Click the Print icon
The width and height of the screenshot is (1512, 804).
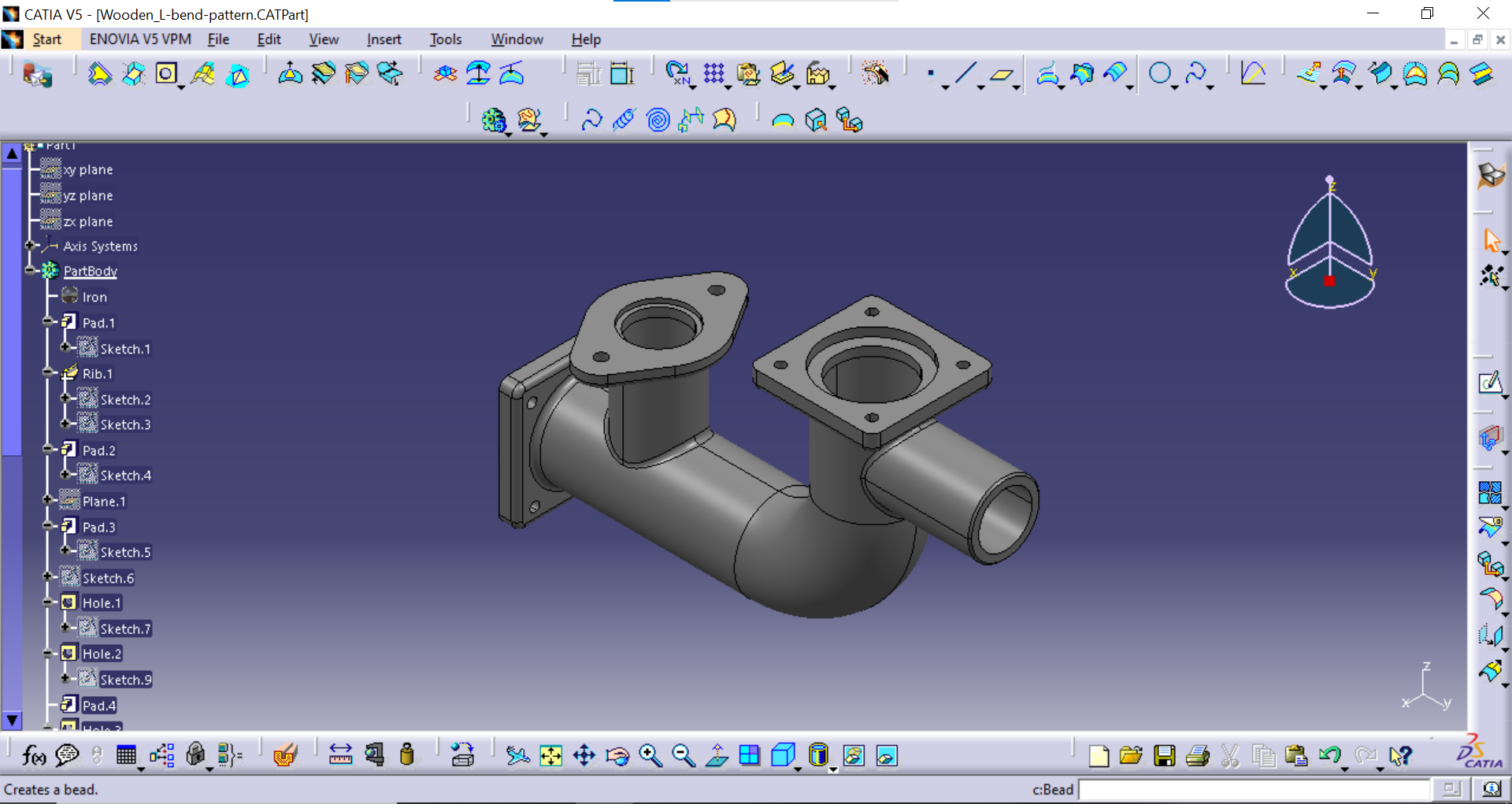[x=1197, y=756]
